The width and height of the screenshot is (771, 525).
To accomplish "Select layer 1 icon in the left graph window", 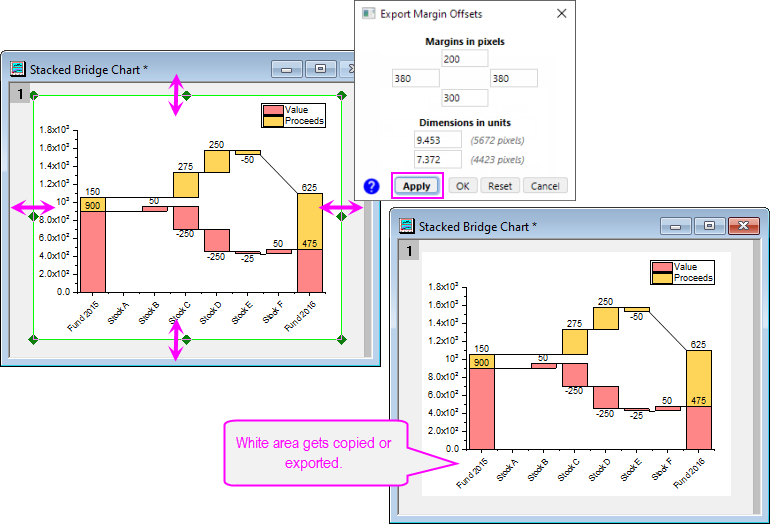I will (x=18, y=94).
